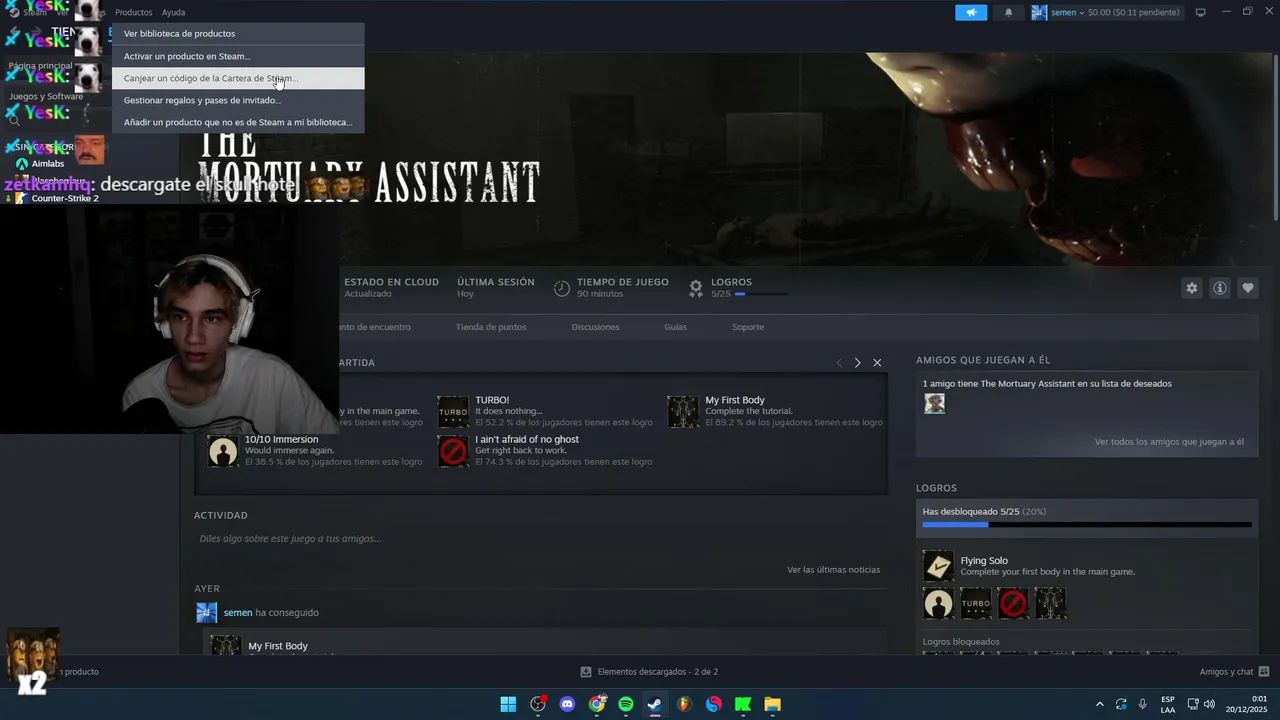
Task: Open Spotify from taskbar
Action: point(626,704)
